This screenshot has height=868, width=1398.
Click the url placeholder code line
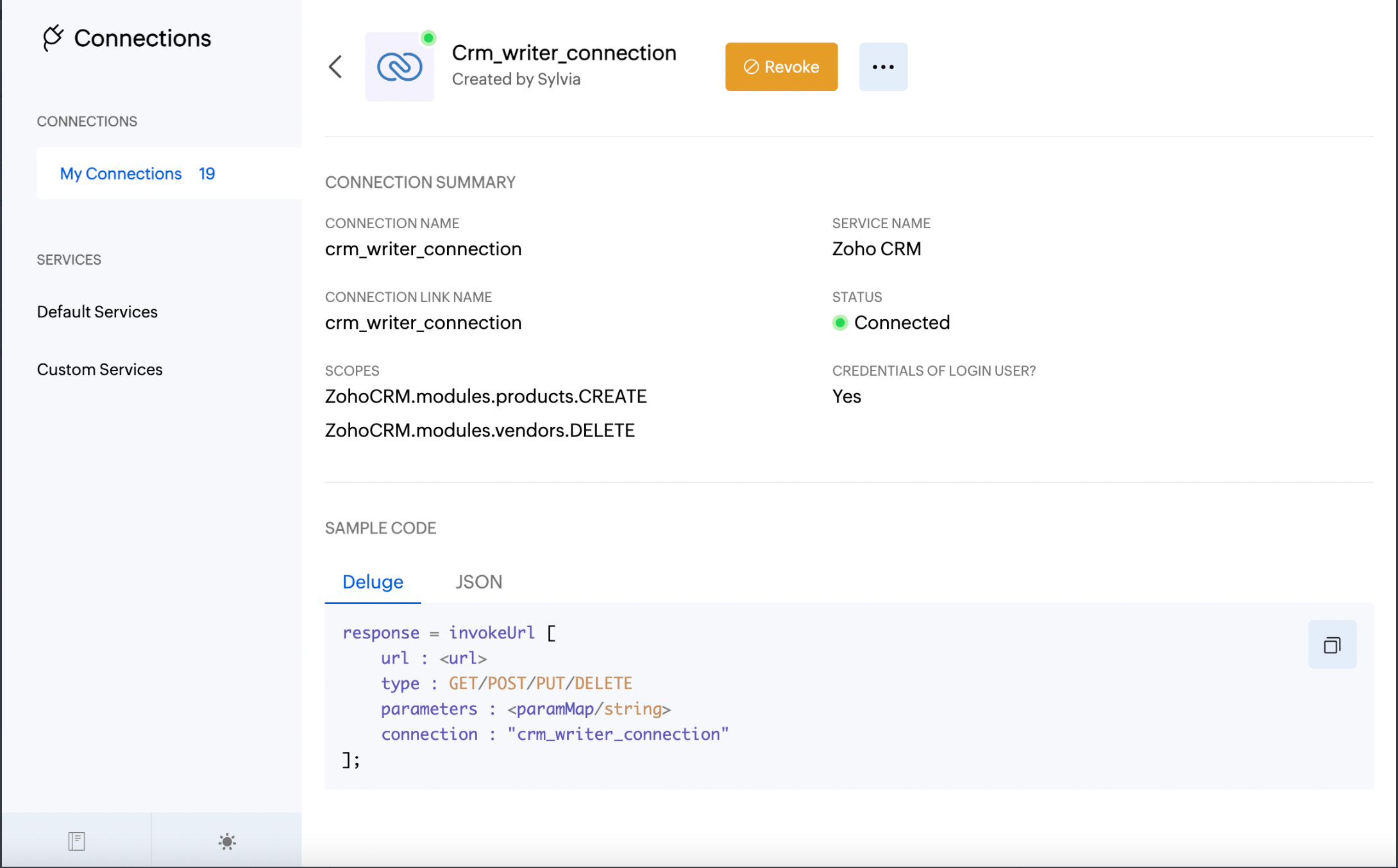[434, 658]
